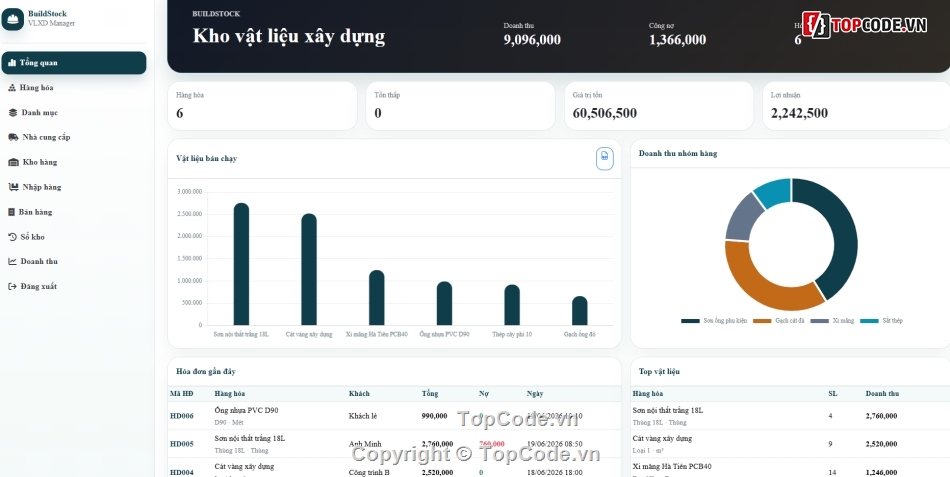
Task: Click the BuildStock helmet logo icon
Action: pos(13,19)
